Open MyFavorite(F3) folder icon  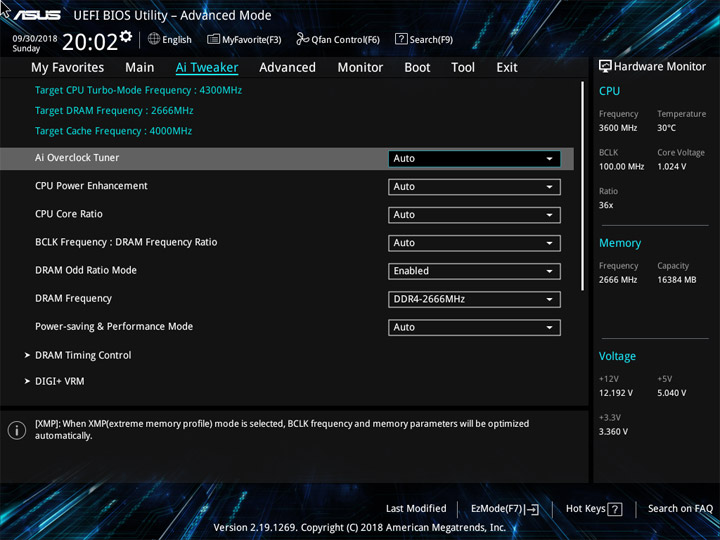(214, 39)
